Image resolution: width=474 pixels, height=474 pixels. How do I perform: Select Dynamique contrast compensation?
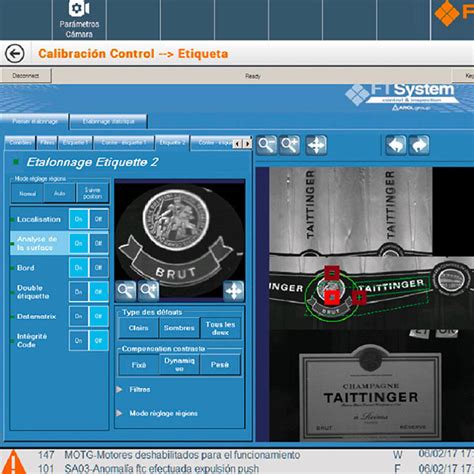(x=179, y=365)
